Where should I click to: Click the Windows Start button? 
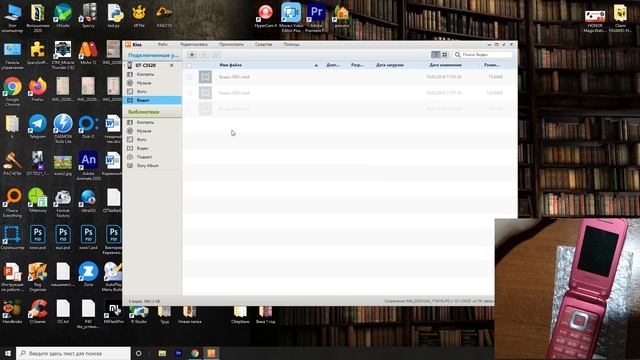click(7, 353)
